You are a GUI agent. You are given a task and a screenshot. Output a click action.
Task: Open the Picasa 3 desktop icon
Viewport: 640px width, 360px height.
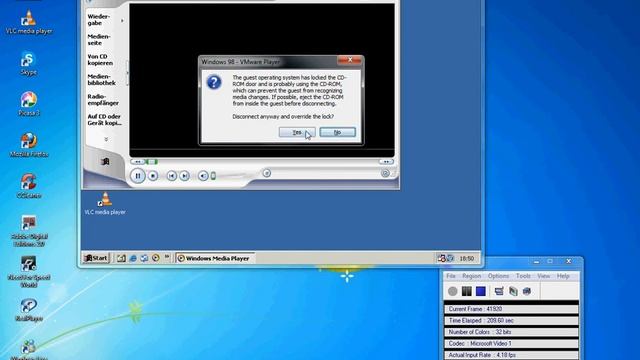pyautogui.click(x=29, y=104)
